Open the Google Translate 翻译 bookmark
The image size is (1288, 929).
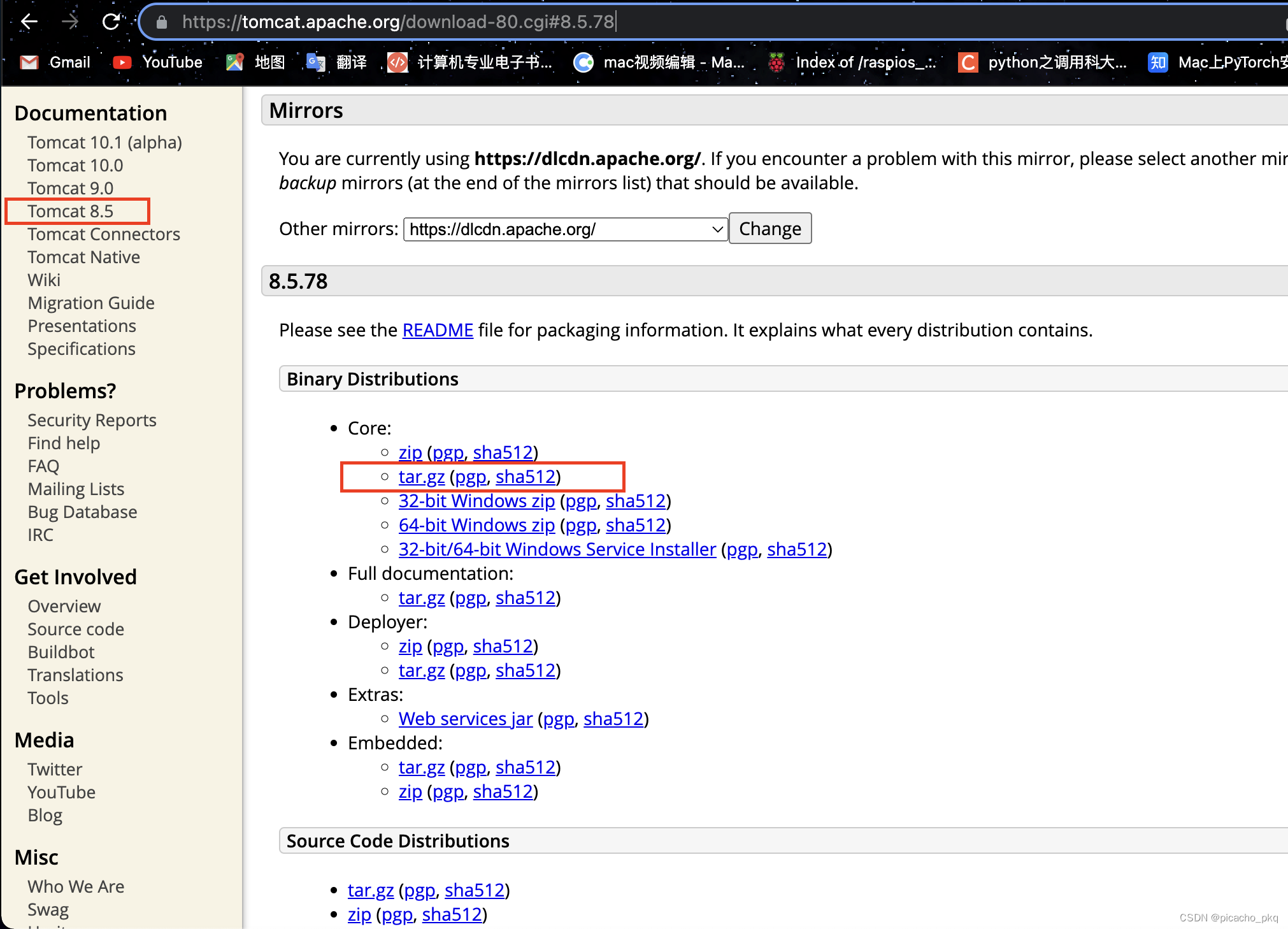316,62
